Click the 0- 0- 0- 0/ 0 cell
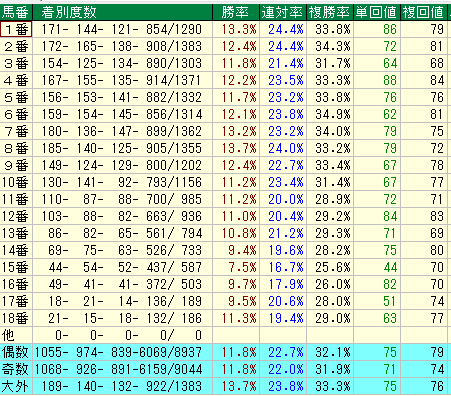 [x=123, y=335]
